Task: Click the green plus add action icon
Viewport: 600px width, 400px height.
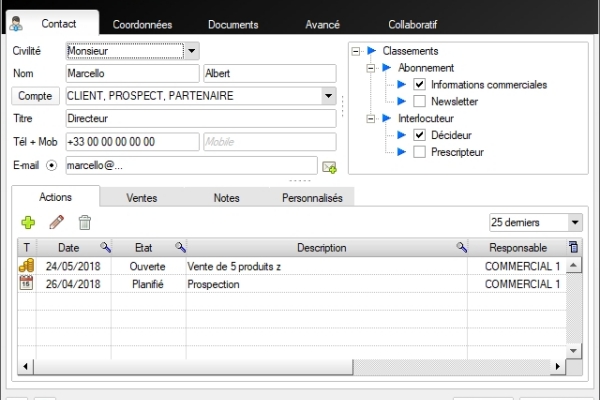Action: [x=28, y=223]
